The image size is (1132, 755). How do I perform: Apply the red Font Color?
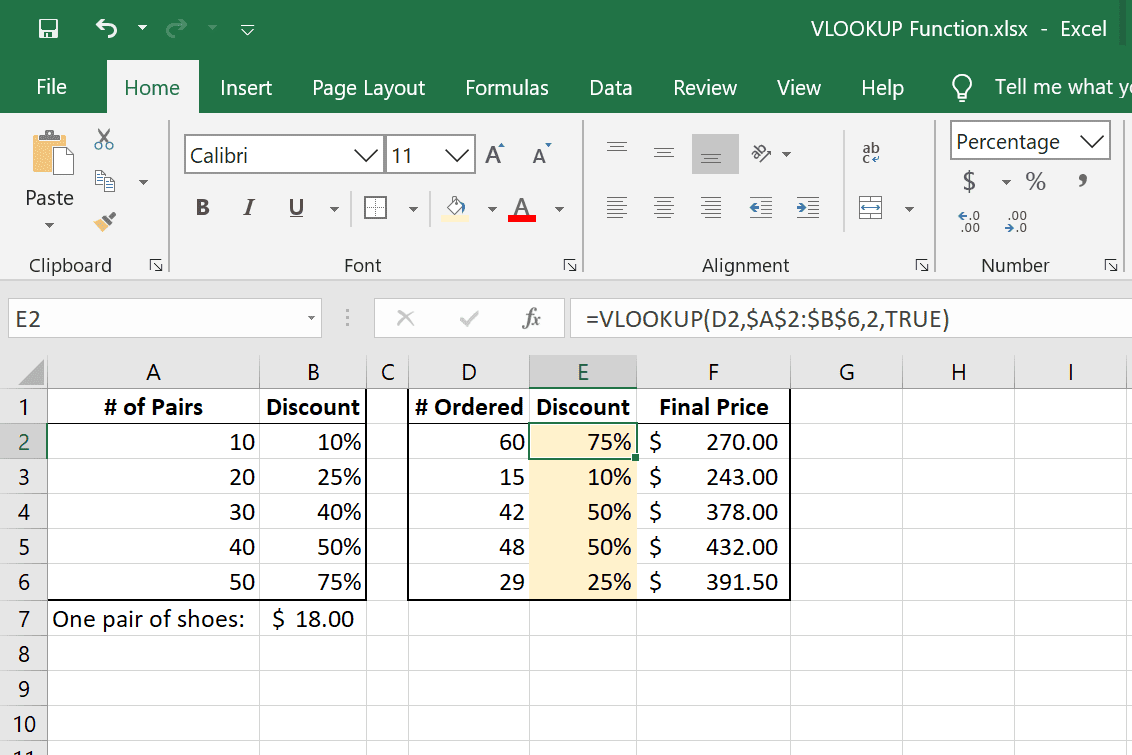point(522,209)
